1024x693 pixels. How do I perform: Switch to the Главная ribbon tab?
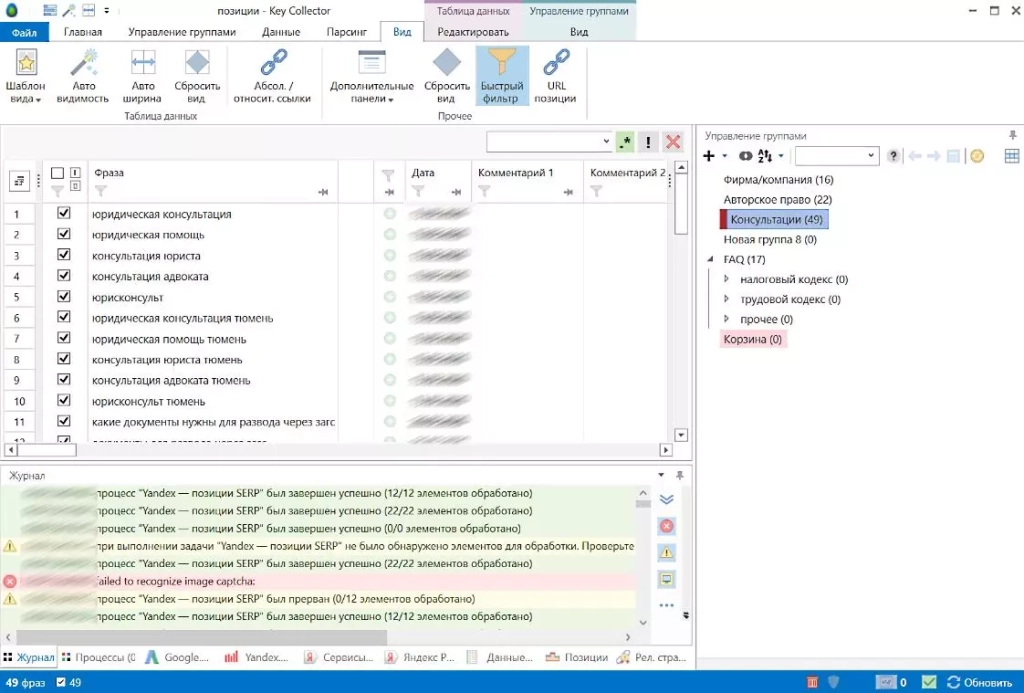[x=83, y=32]
